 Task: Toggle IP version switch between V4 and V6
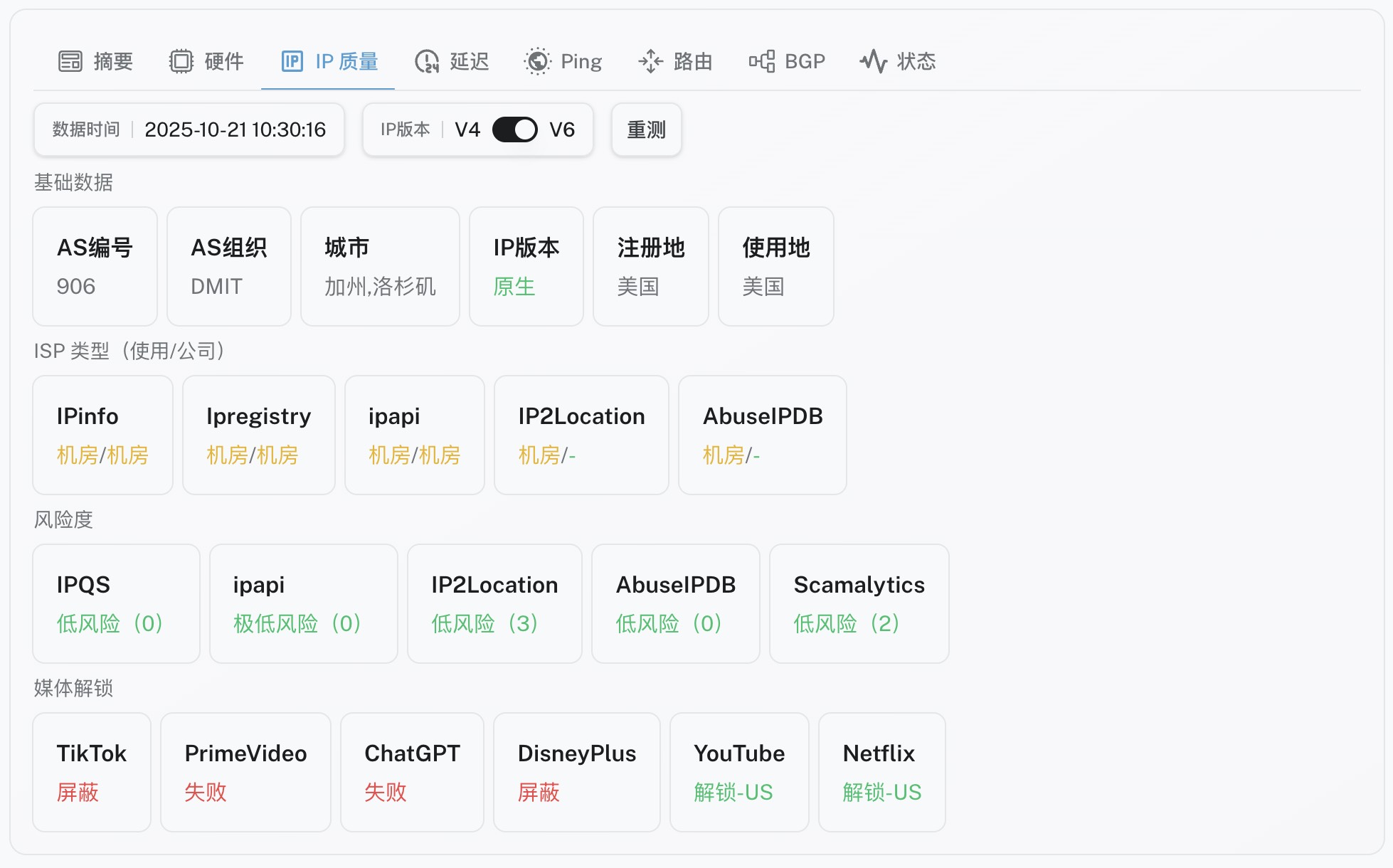pyautogui.click(x=514, y=129)
